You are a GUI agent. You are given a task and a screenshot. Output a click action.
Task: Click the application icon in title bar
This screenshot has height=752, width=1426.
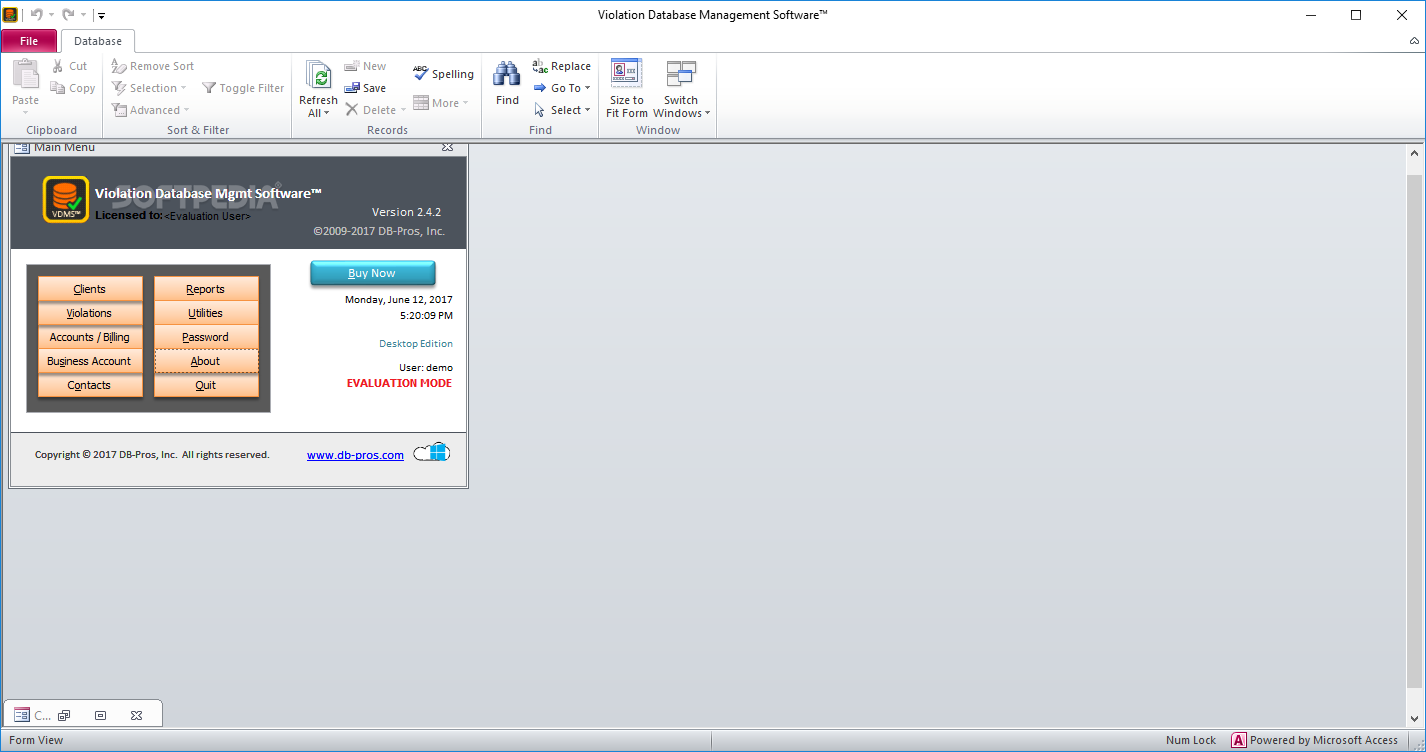click(10, 15)
